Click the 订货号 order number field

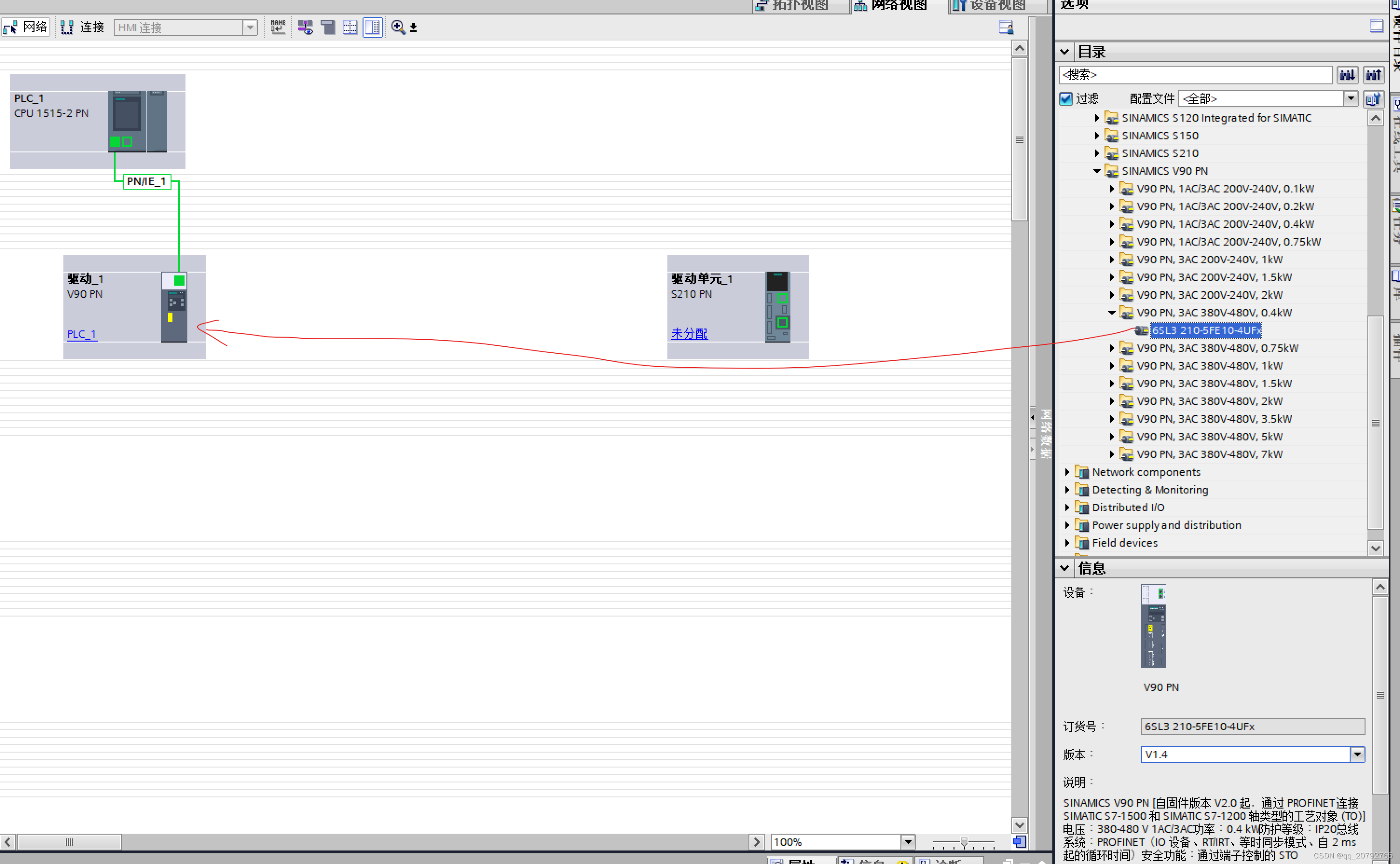tap(1253, 726)
